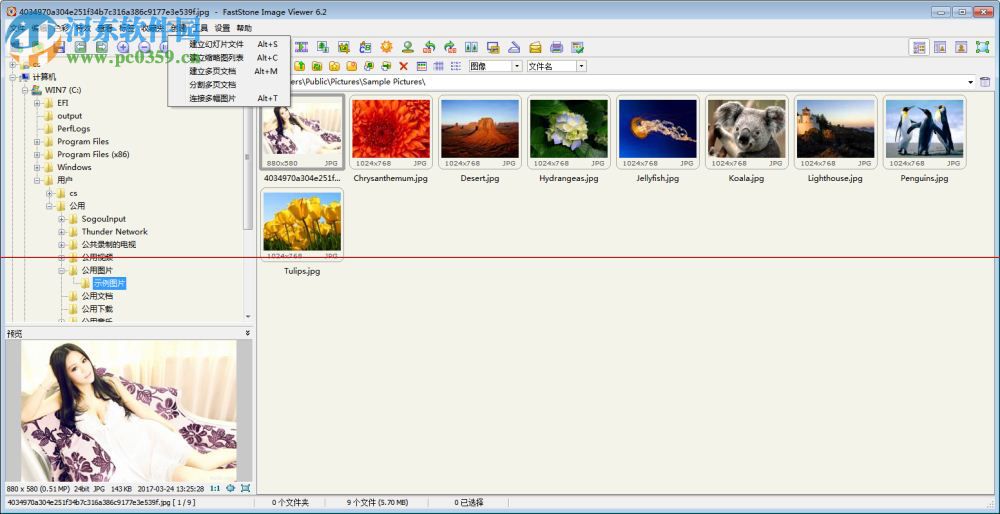The height and width of the screenshot is (514, 1000).
Task: Click the Zoom In plus icon
Action: pos(123,47)
